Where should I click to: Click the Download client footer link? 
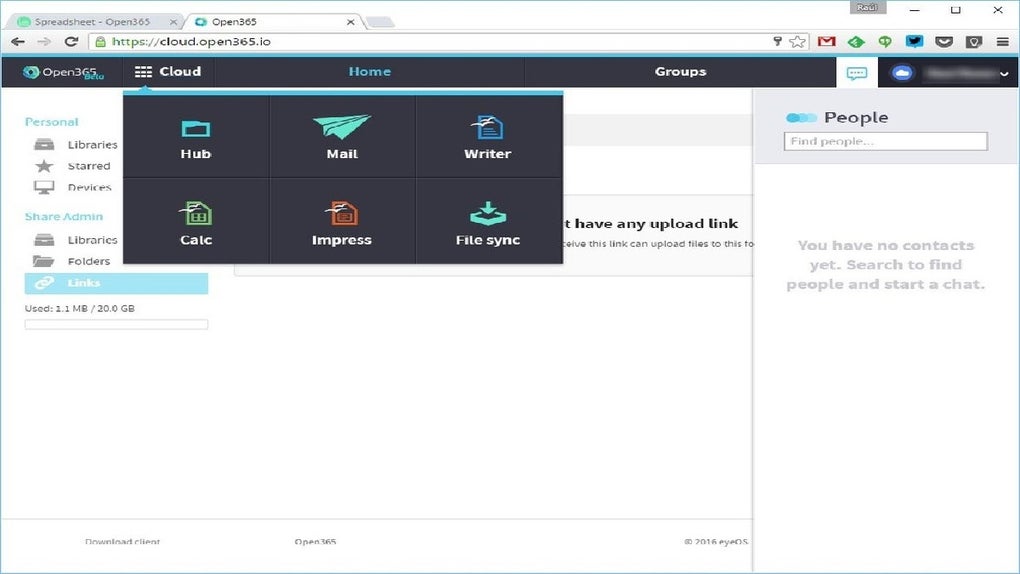point(122,541)
